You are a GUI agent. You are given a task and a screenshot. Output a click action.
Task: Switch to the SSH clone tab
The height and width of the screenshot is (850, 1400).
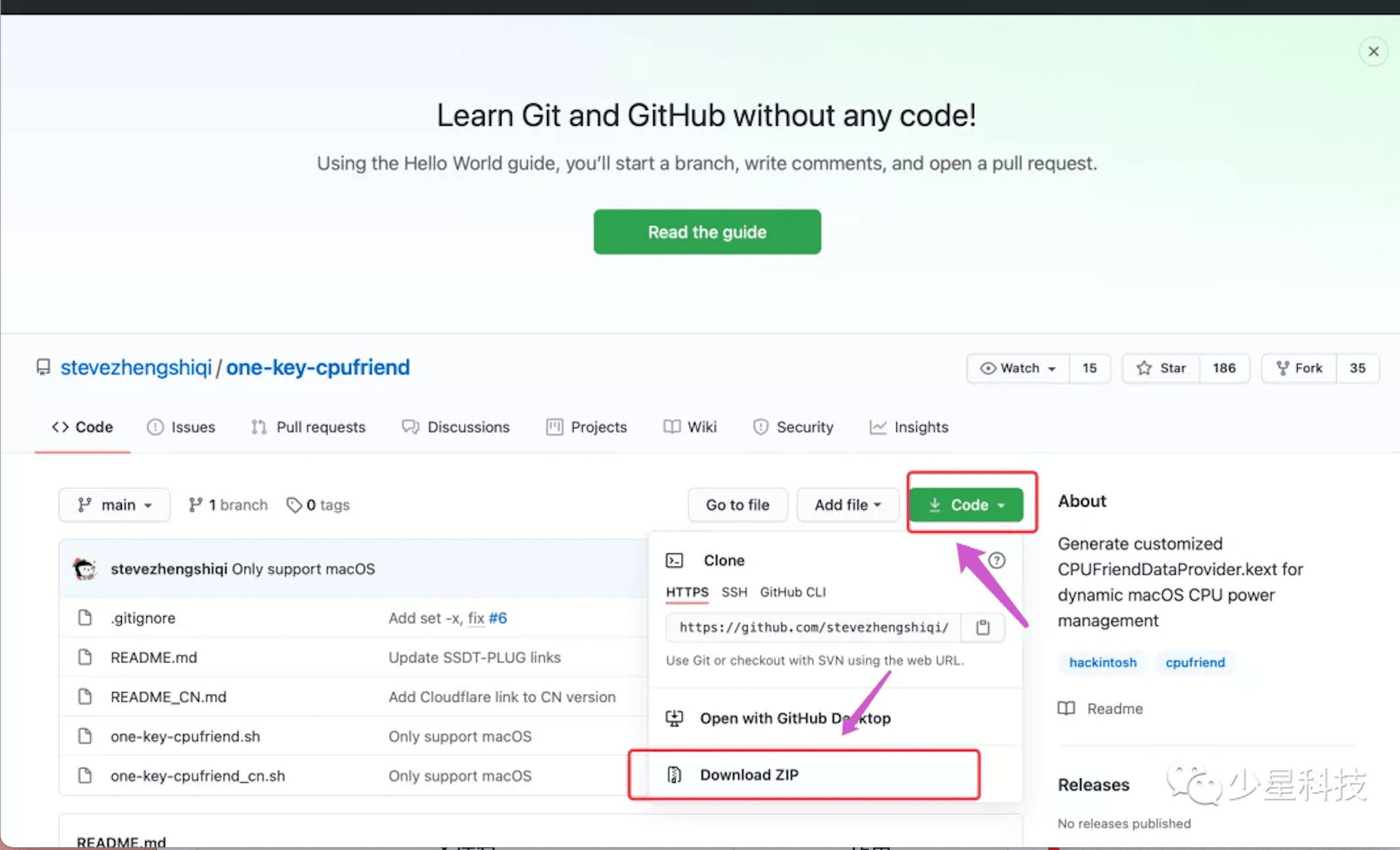click(734, 592)
